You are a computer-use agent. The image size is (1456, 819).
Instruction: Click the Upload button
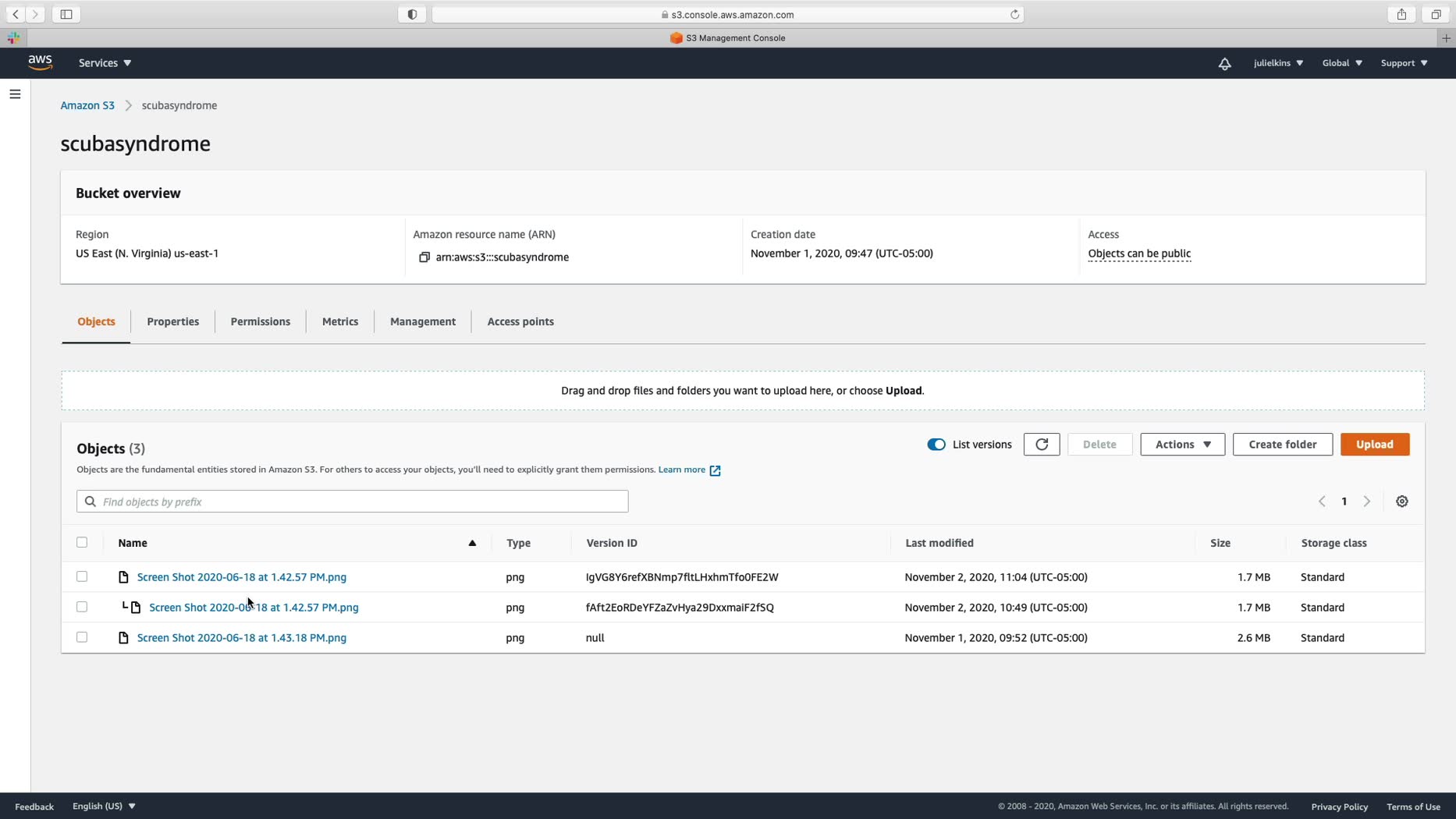[x=1375, y=445]
